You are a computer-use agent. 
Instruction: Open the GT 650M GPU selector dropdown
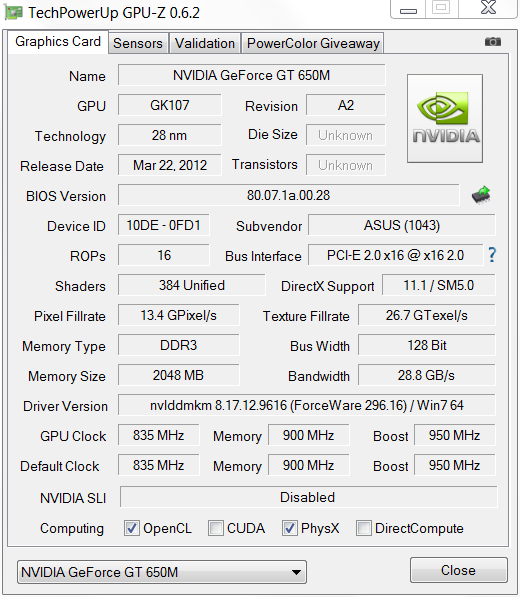pos(162,572)
